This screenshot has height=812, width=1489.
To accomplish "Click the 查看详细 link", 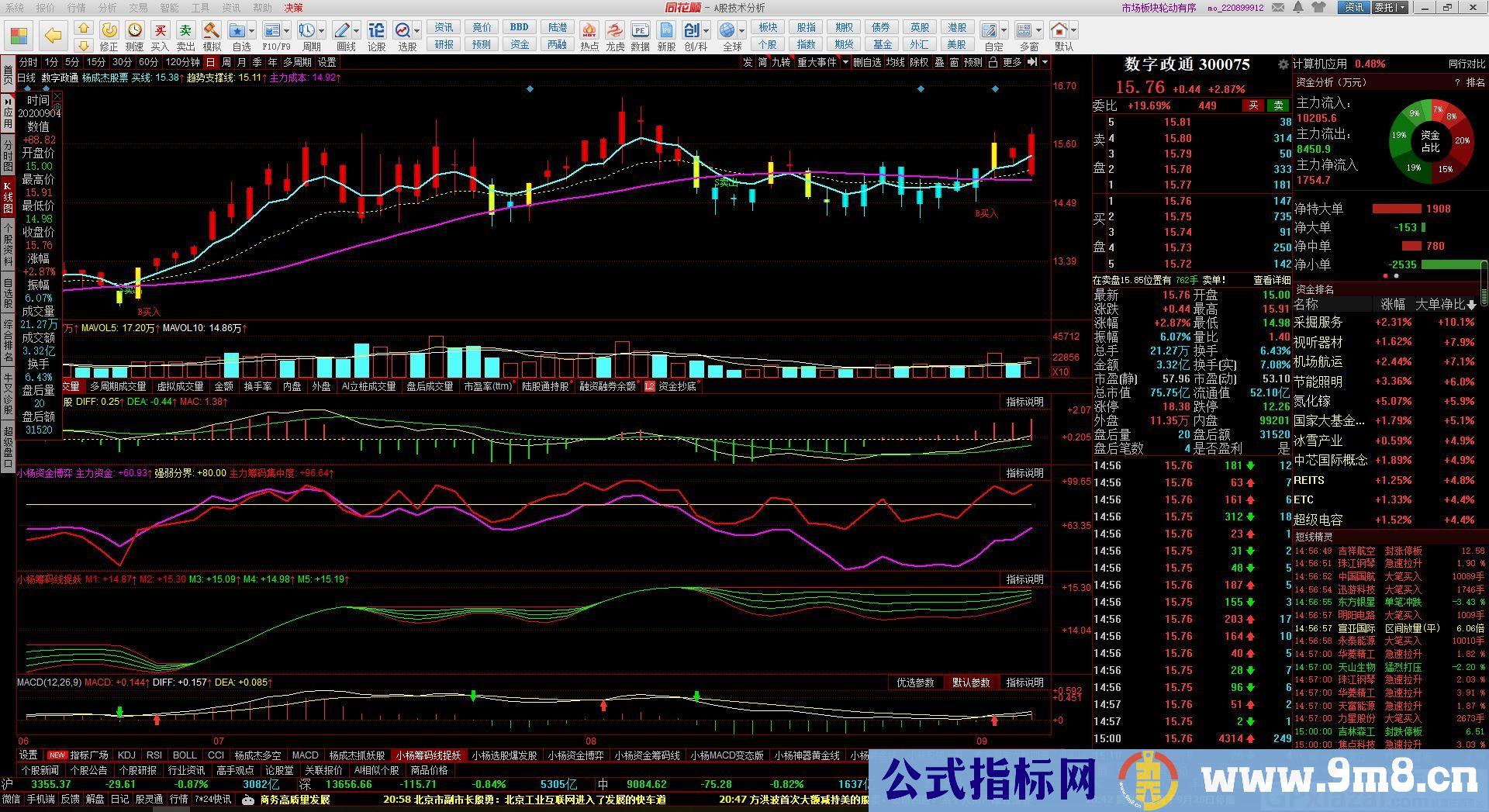I will [x=1271, y=280].
